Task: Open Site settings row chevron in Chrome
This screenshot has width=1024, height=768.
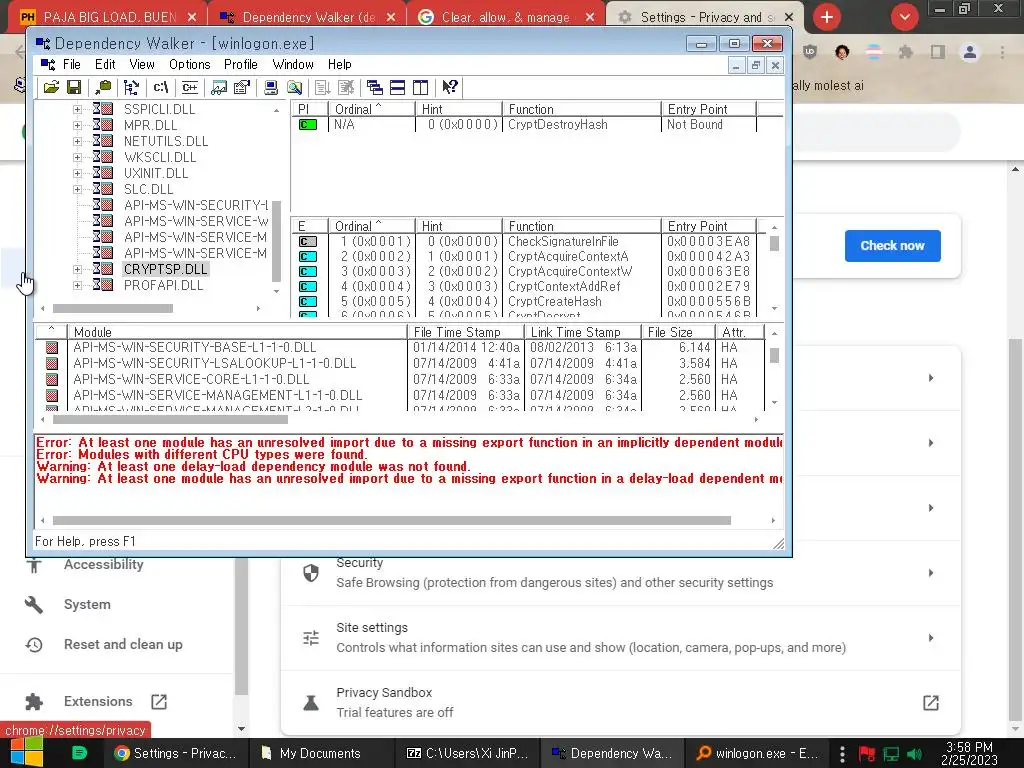Action: click(931, 637)
